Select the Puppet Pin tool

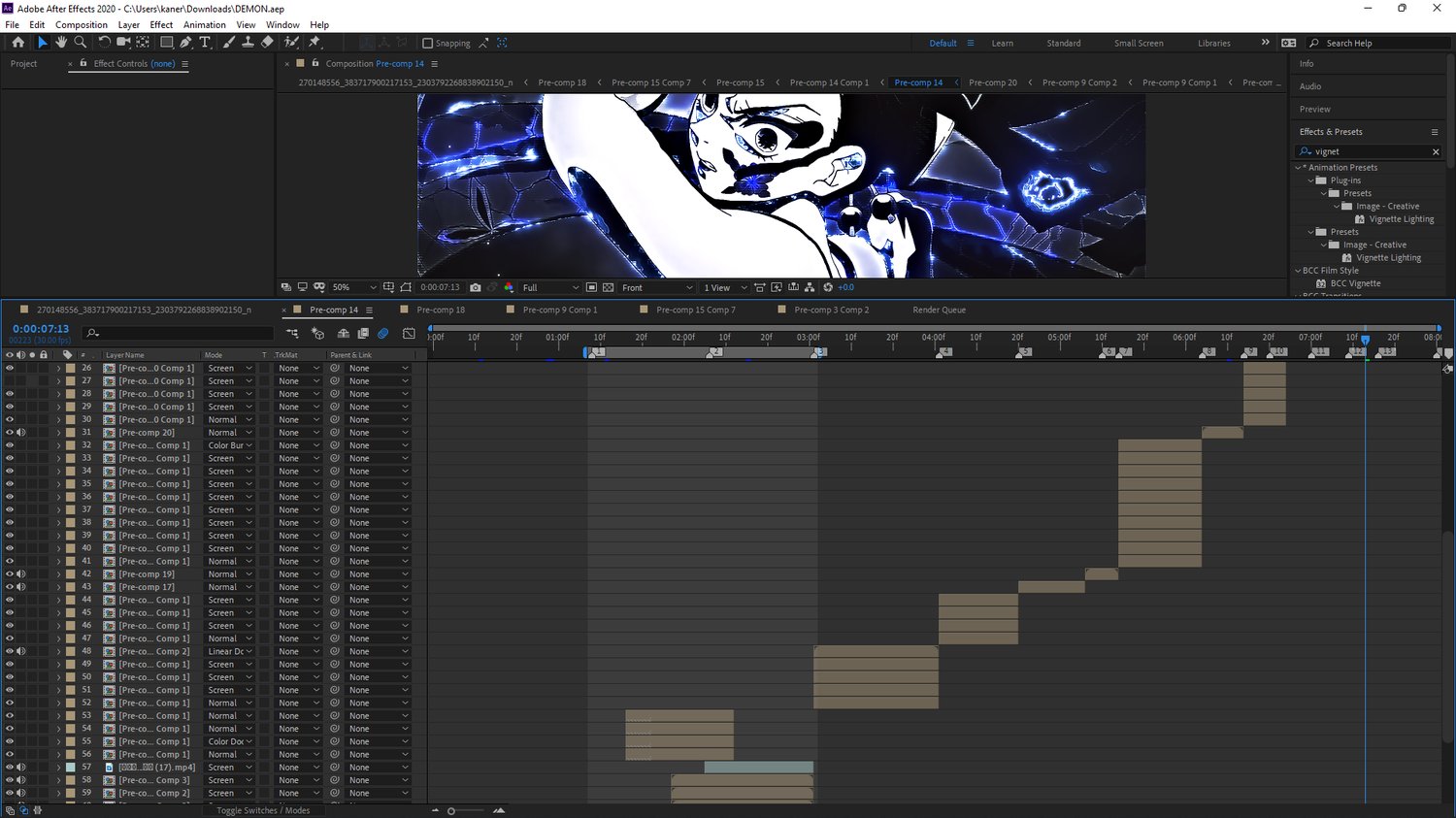(x=314, y=43)
